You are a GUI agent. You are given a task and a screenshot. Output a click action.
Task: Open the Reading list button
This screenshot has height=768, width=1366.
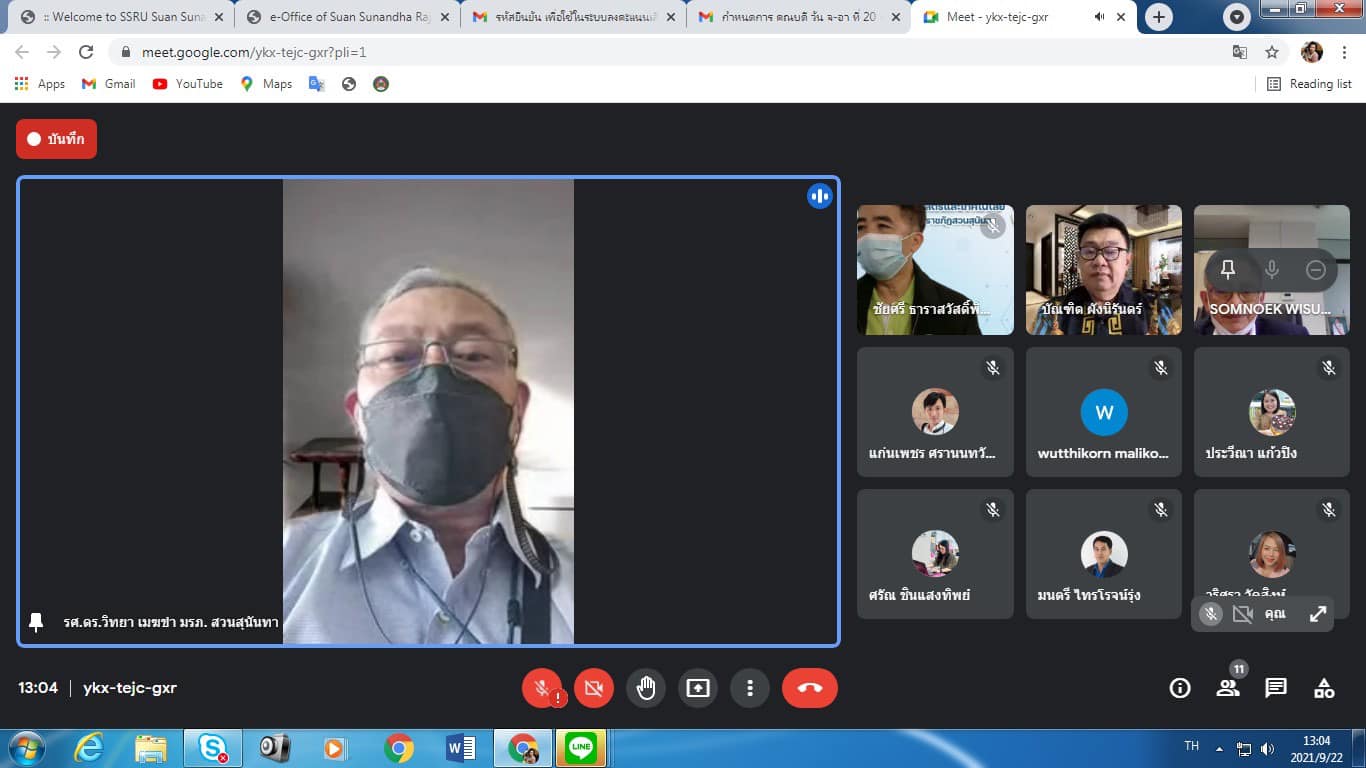[x=1309, y=84]
